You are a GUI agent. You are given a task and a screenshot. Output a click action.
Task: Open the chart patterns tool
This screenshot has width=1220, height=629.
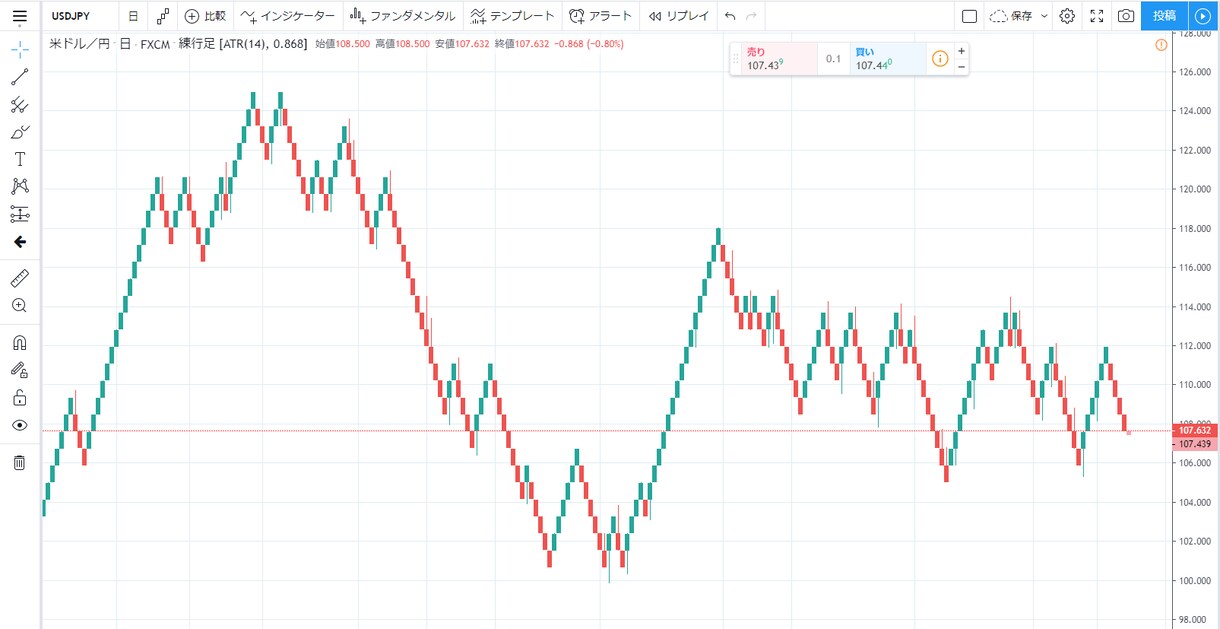tap(19, 186)
